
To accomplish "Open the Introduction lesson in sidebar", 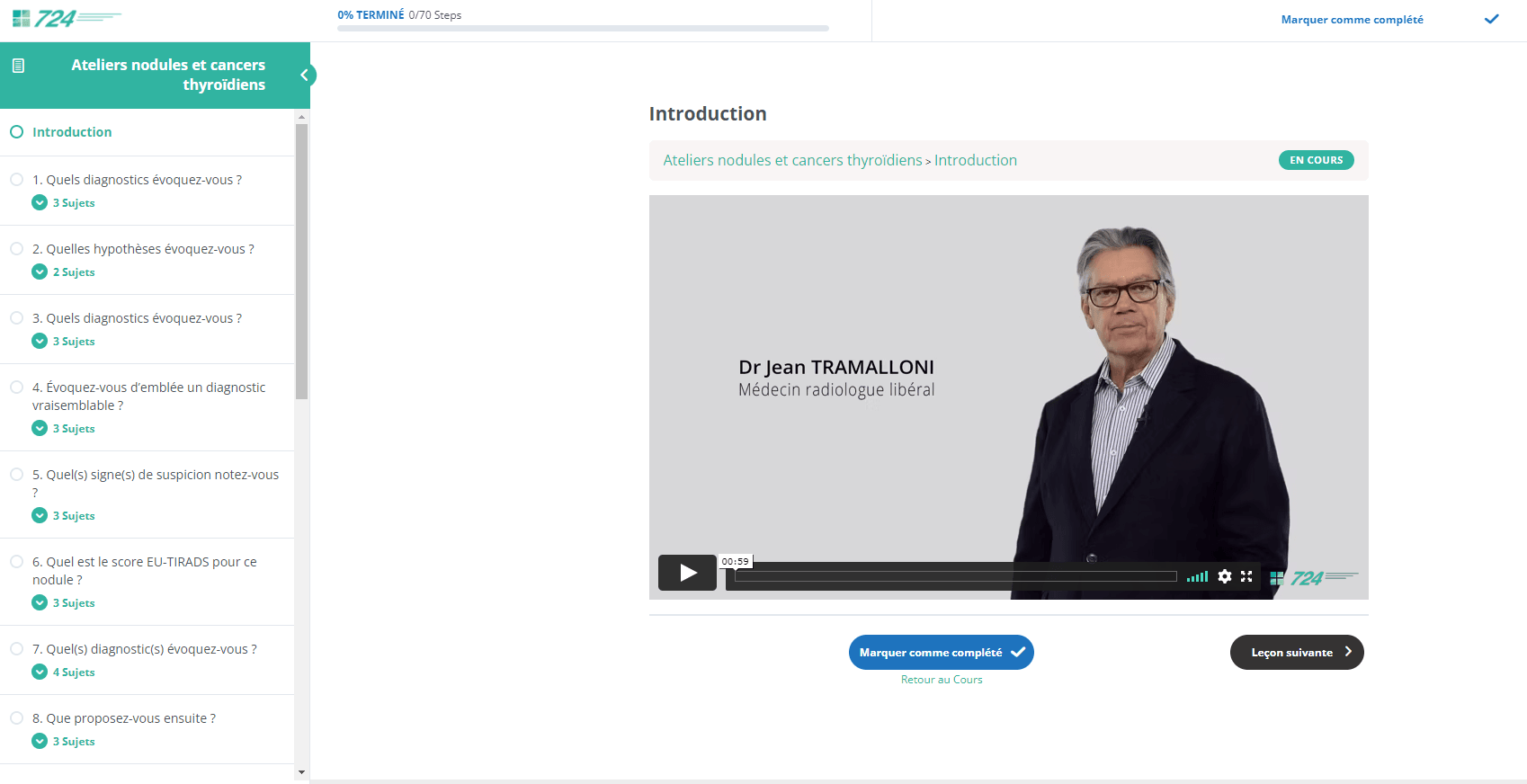I will [72, 132].
